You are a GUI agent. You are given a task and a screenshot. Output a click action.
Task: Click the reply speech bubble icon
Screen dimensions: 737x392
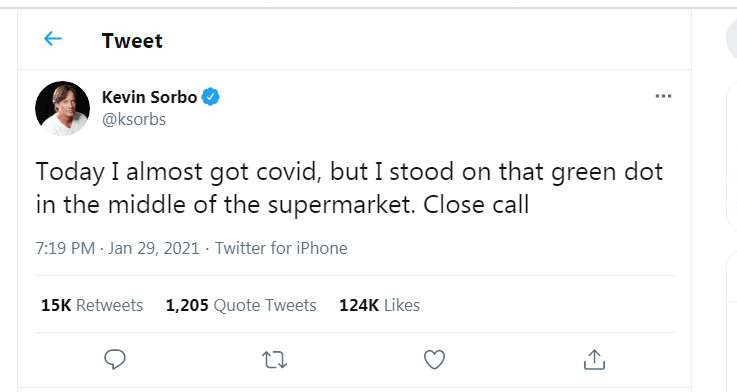tap(115, 360)
